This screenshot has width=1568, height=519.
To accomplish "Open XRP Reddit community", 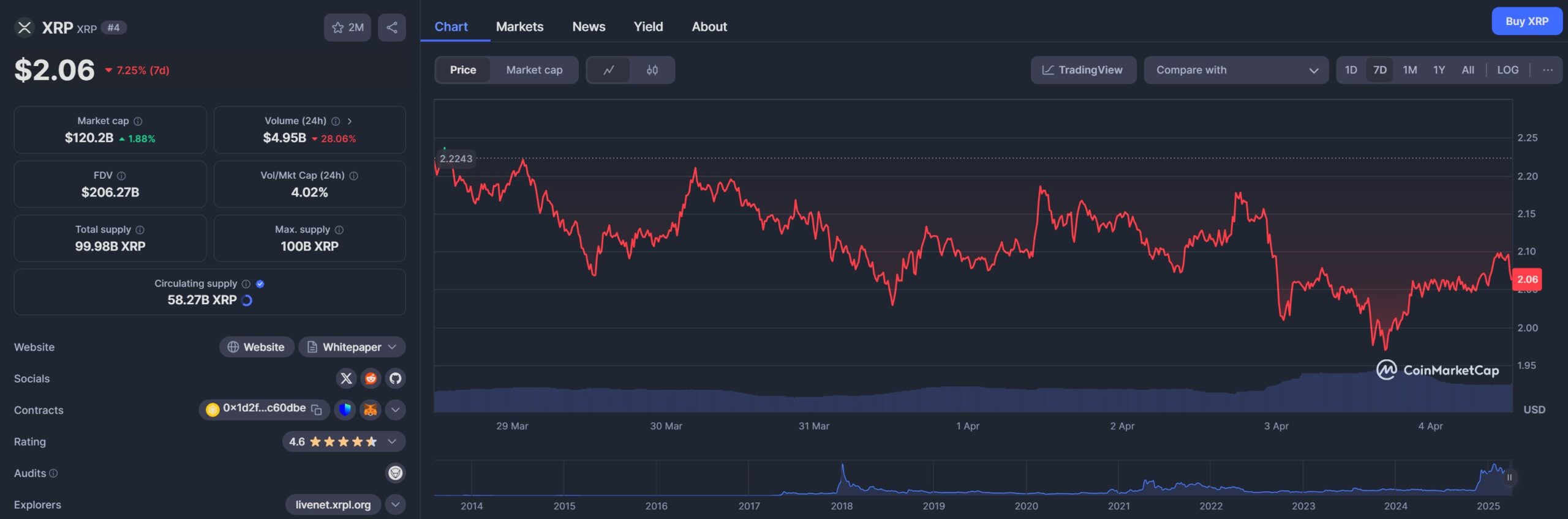I will coord(371,378).
